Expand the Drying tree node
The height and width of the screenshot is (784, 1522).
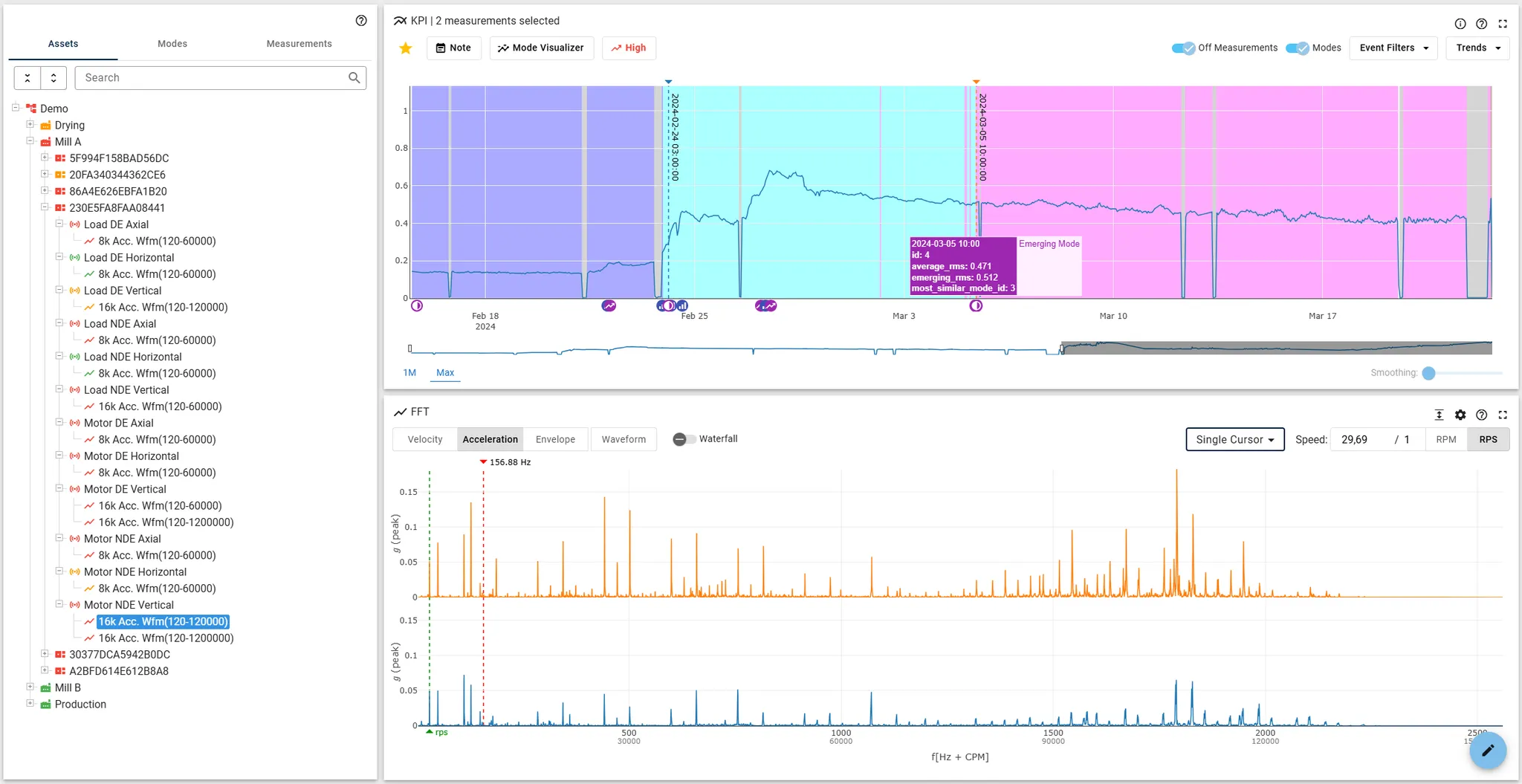point(30,124)
